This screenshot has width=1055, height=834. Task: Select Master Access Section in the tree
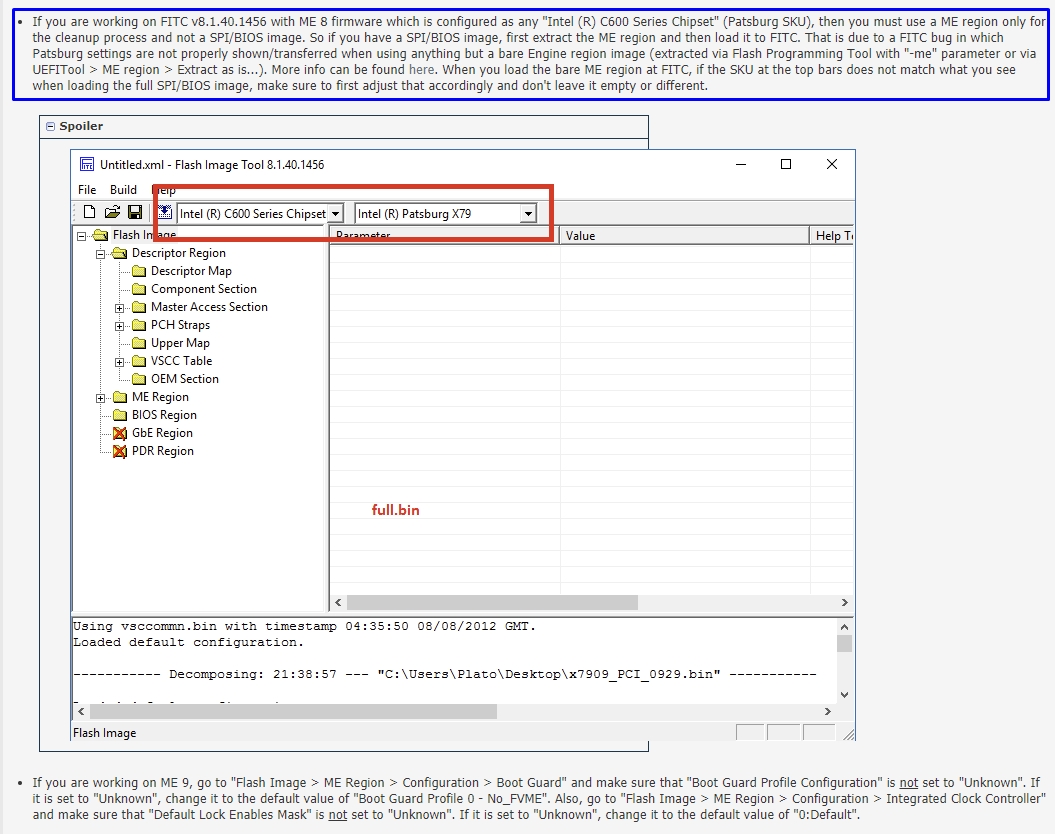[209, 307]
